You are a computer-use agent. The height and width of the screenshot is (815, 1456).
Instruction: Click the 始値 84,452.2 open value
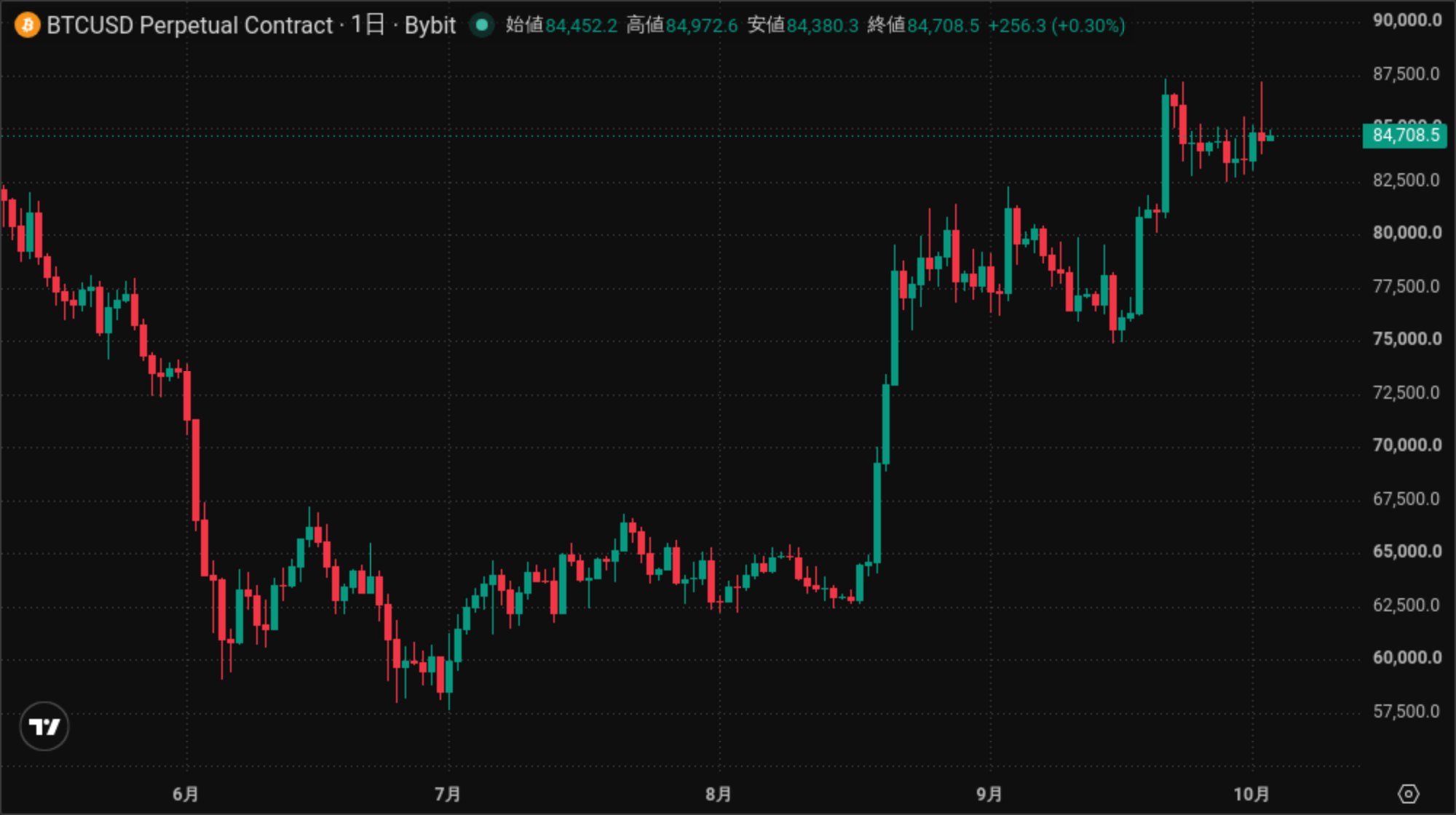click(x=561, y=25)
